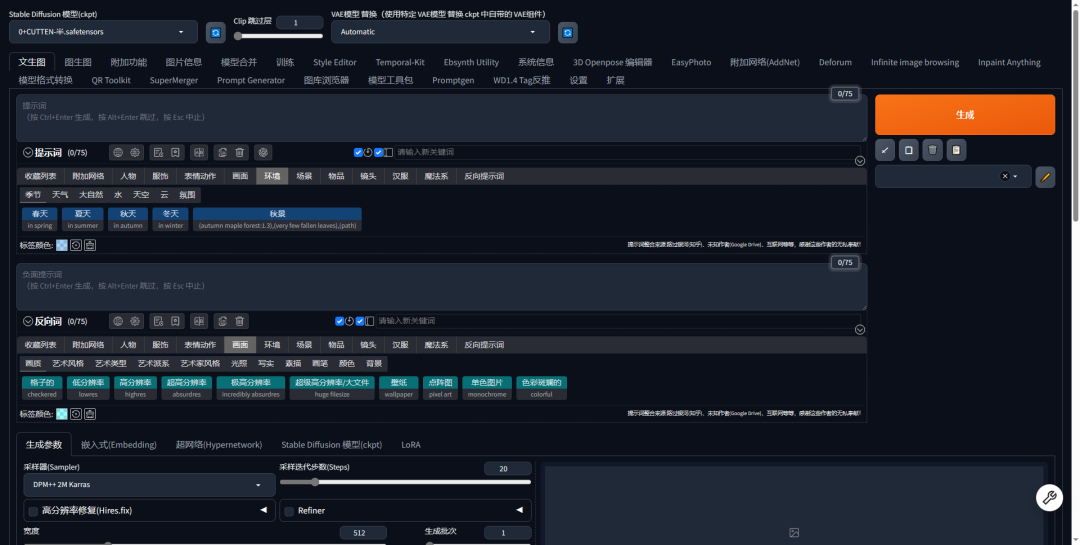Open the gear settings icon in the 反向词 toolbar
The height and width of the screenshot is (545, 1080).
[x=135, y=321]
